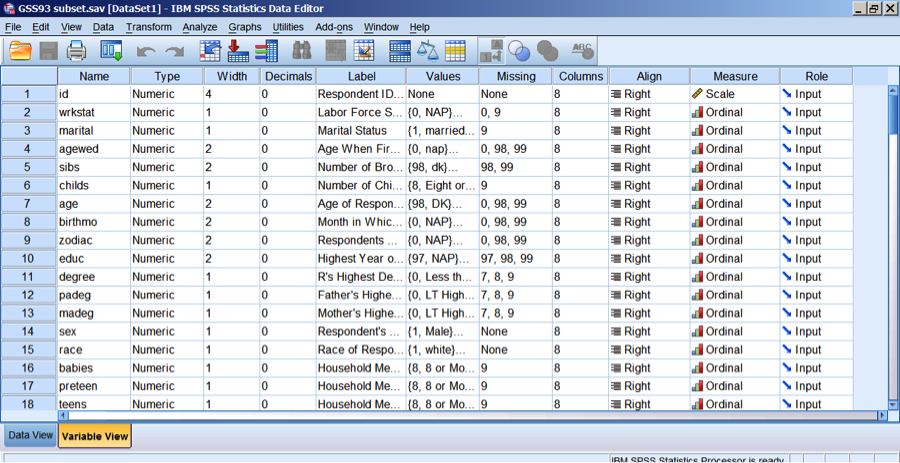Toggle the Value labels toolbar button
Image resolution: width=900 pixels, height=463 pixels.
[491, 51]
